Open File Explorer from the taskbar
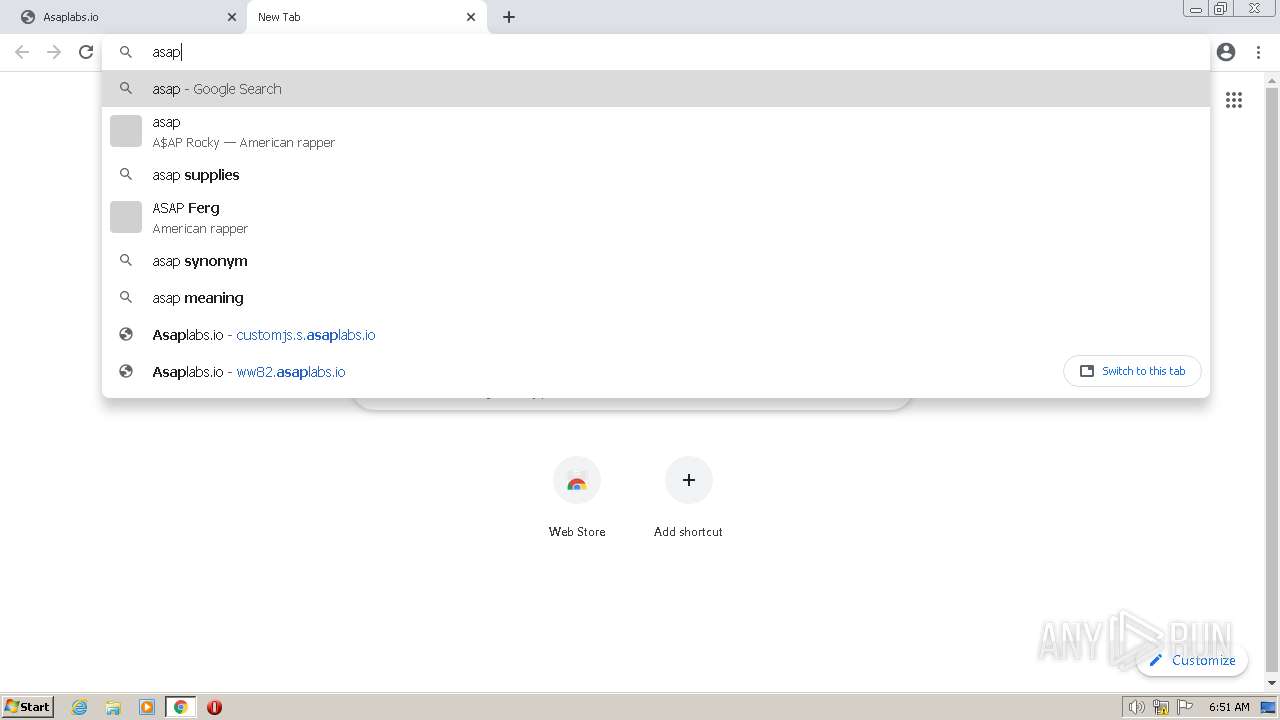Screen dimensions: 1280x720 point(113,707)
